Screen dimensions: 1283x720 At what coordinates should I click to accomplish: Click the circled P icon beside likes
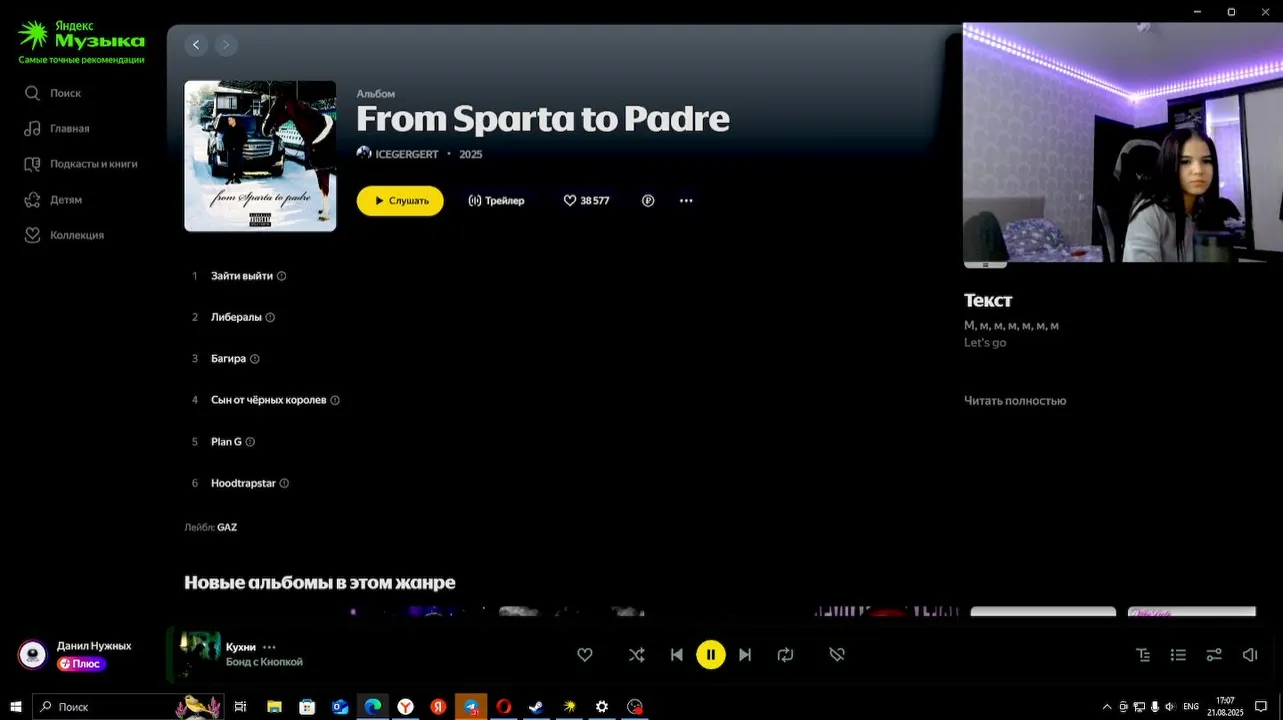click(648, 201)
